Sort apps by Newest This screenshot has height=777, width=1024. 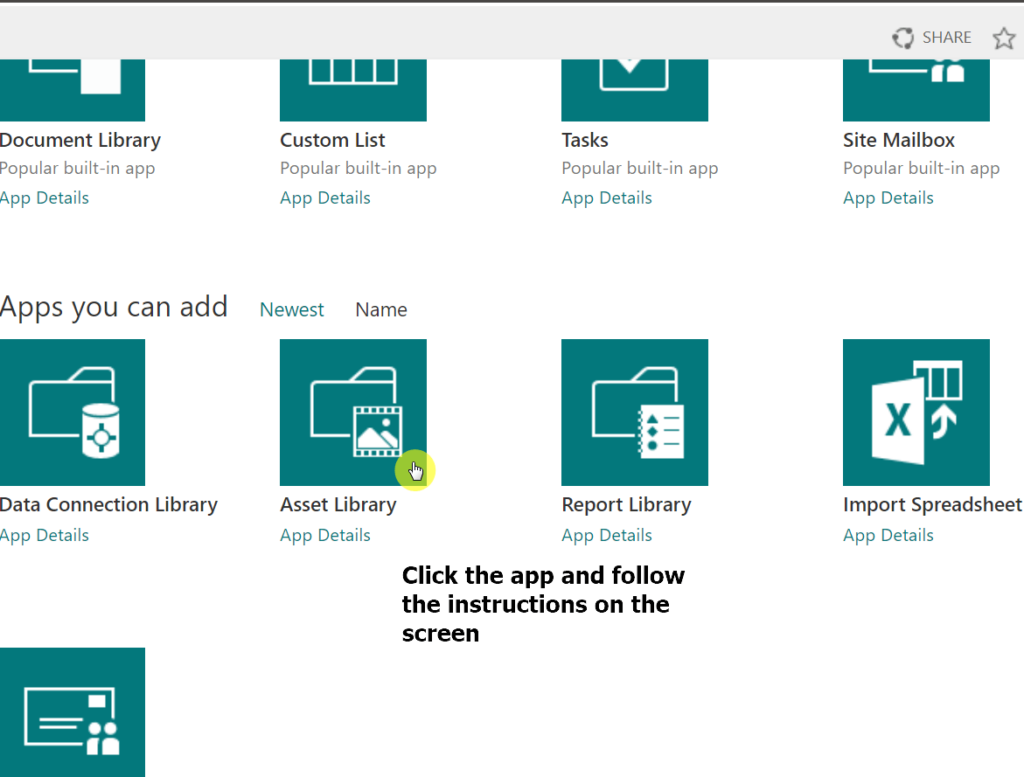tap(291, 309)
